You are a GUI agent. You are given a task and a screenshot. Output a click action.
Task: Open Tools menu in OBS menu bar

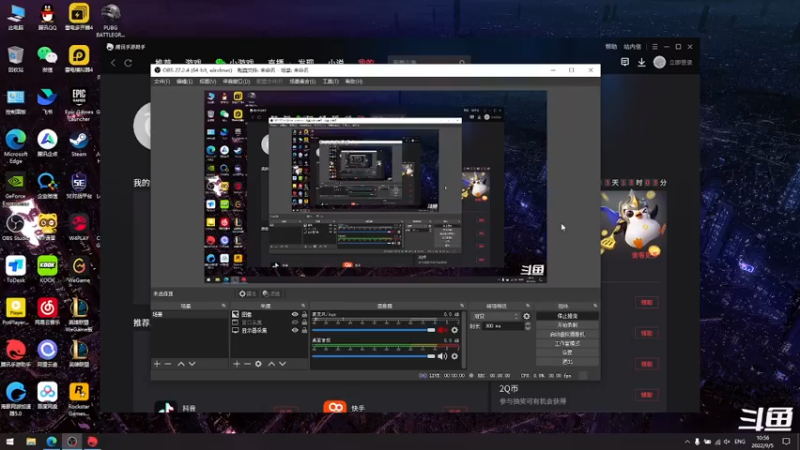click(x=330, y=82)
